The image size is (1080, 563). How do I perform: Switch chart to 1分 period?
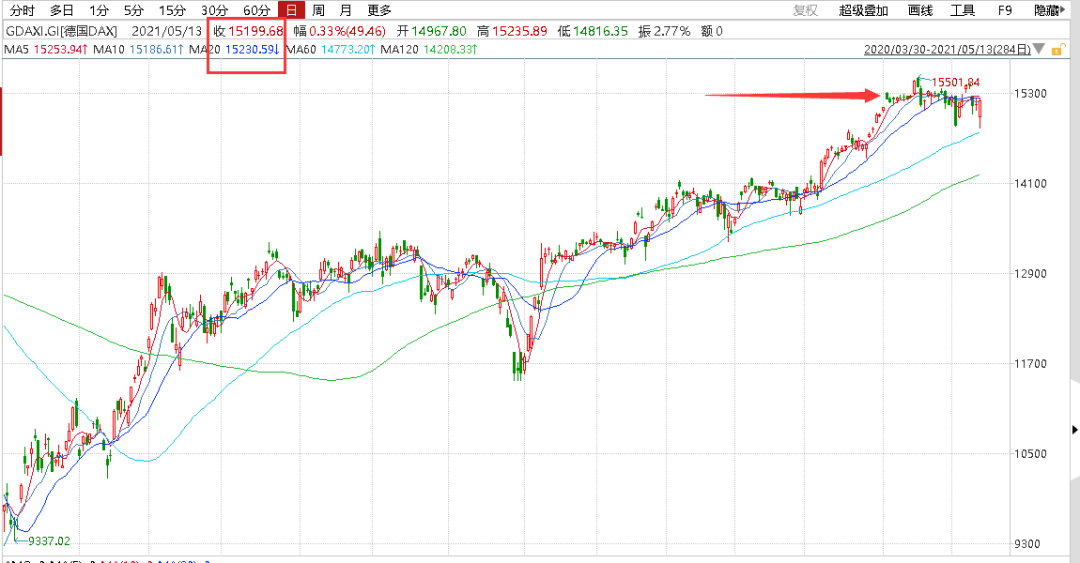[x=99, y=10]
